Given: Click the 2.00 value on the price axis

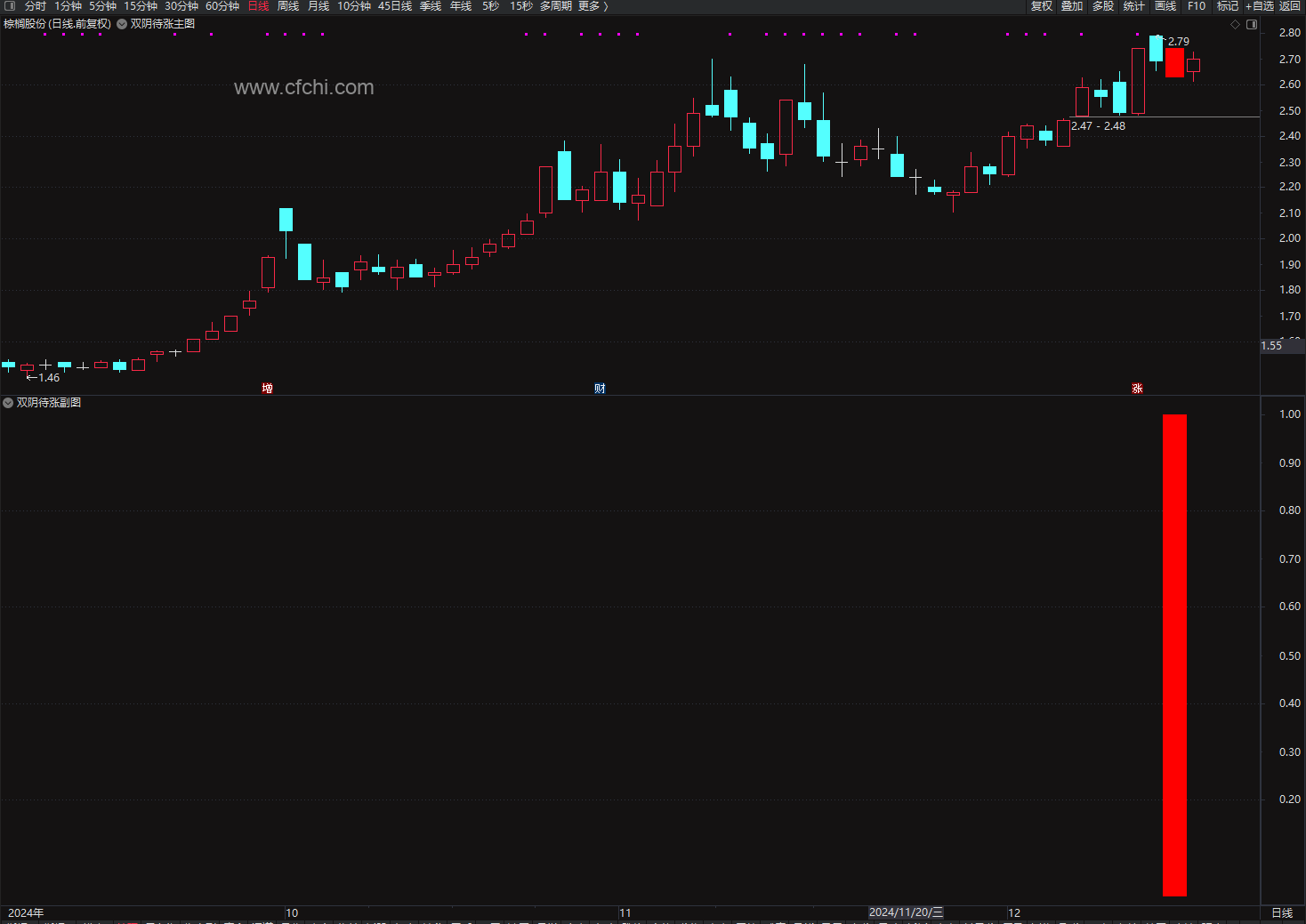Looking at the screenshot, I should pos(1290,238).
